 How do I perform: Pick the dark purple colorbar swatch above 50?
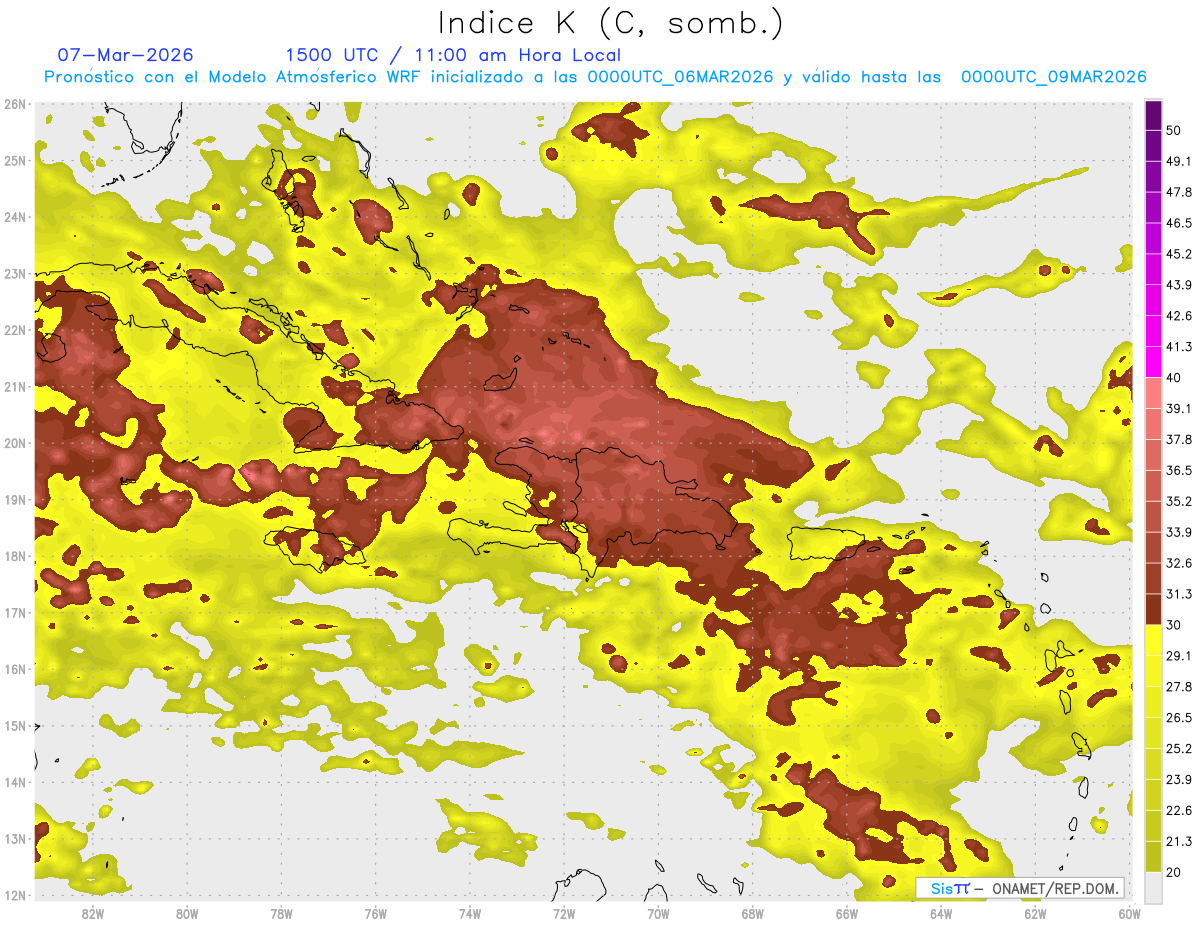(x=1153, y=115)
